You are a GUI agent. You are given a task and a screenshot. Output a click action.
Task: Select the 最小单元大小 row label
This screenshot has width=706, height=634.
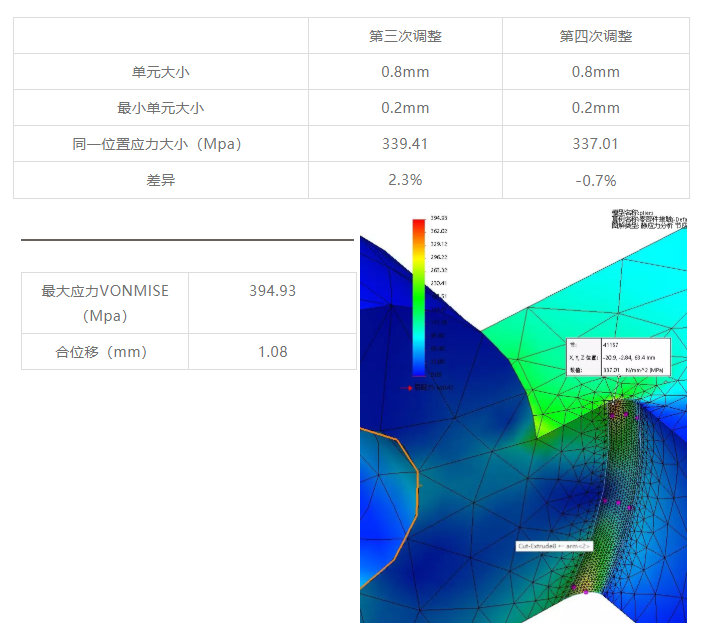160,108
